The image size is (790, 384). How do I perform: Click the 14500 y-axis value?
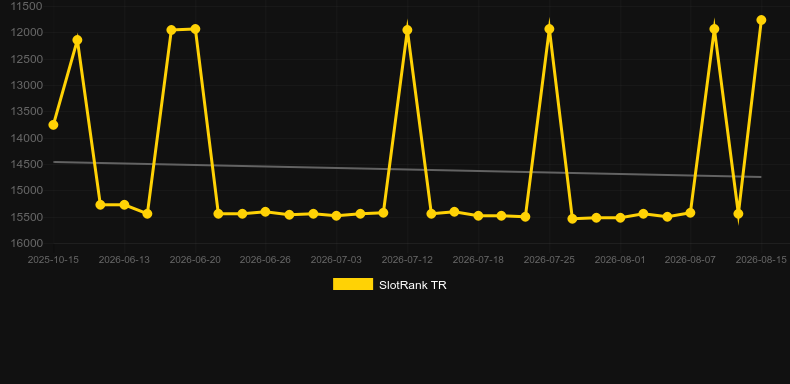[27, 164]
